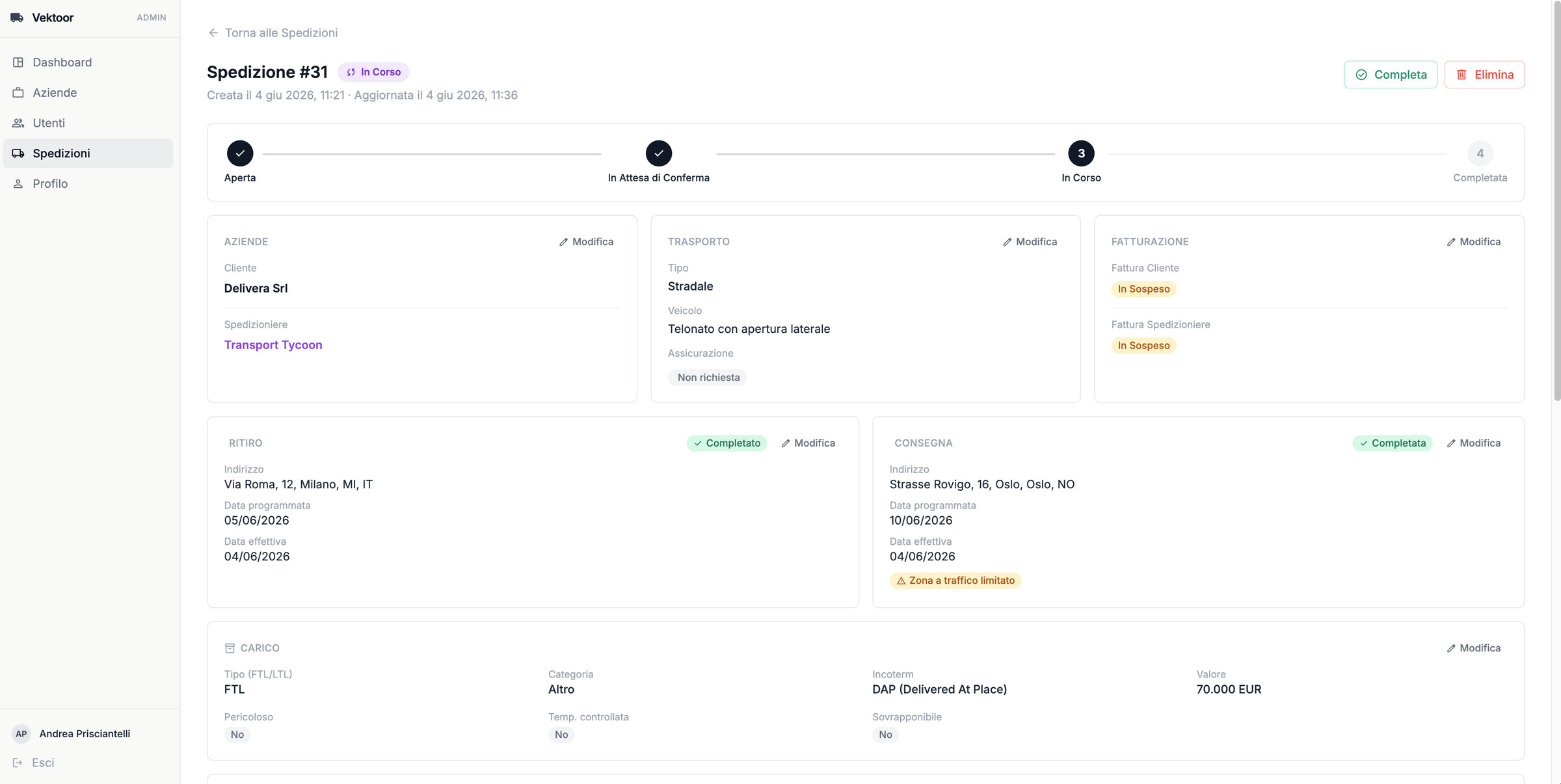Viewport: 1561px width, 784px height.
Task: Go to Aziende section
Action: [88, 92]
